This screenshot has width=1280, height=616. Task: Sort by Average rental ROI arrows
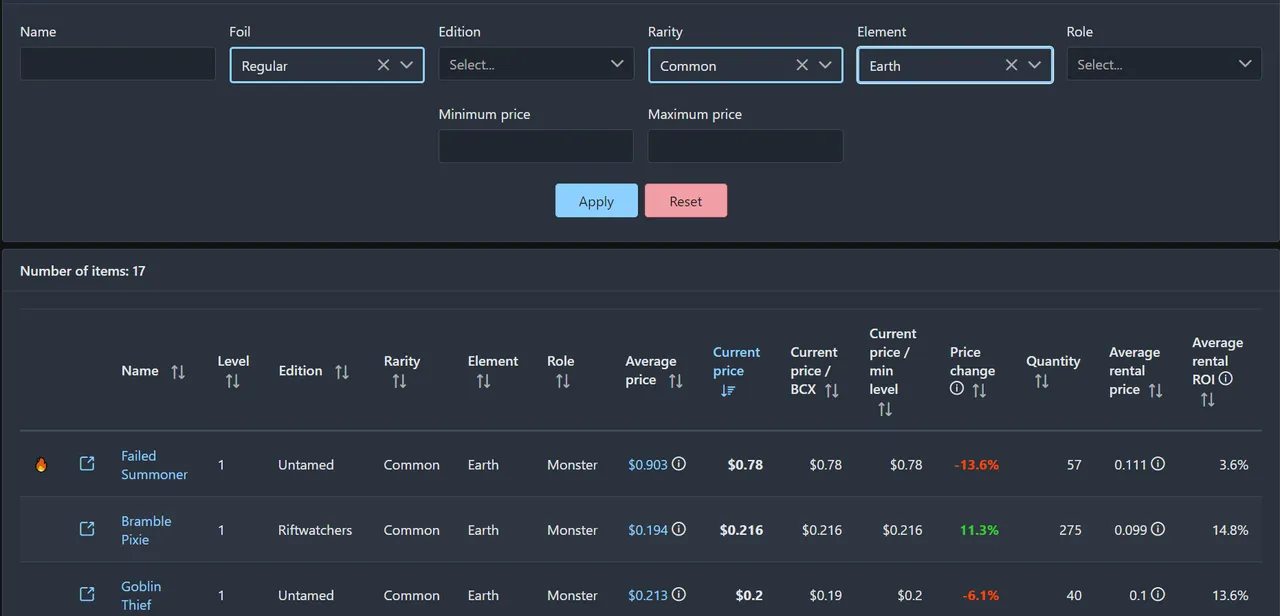coord(1207,399)
